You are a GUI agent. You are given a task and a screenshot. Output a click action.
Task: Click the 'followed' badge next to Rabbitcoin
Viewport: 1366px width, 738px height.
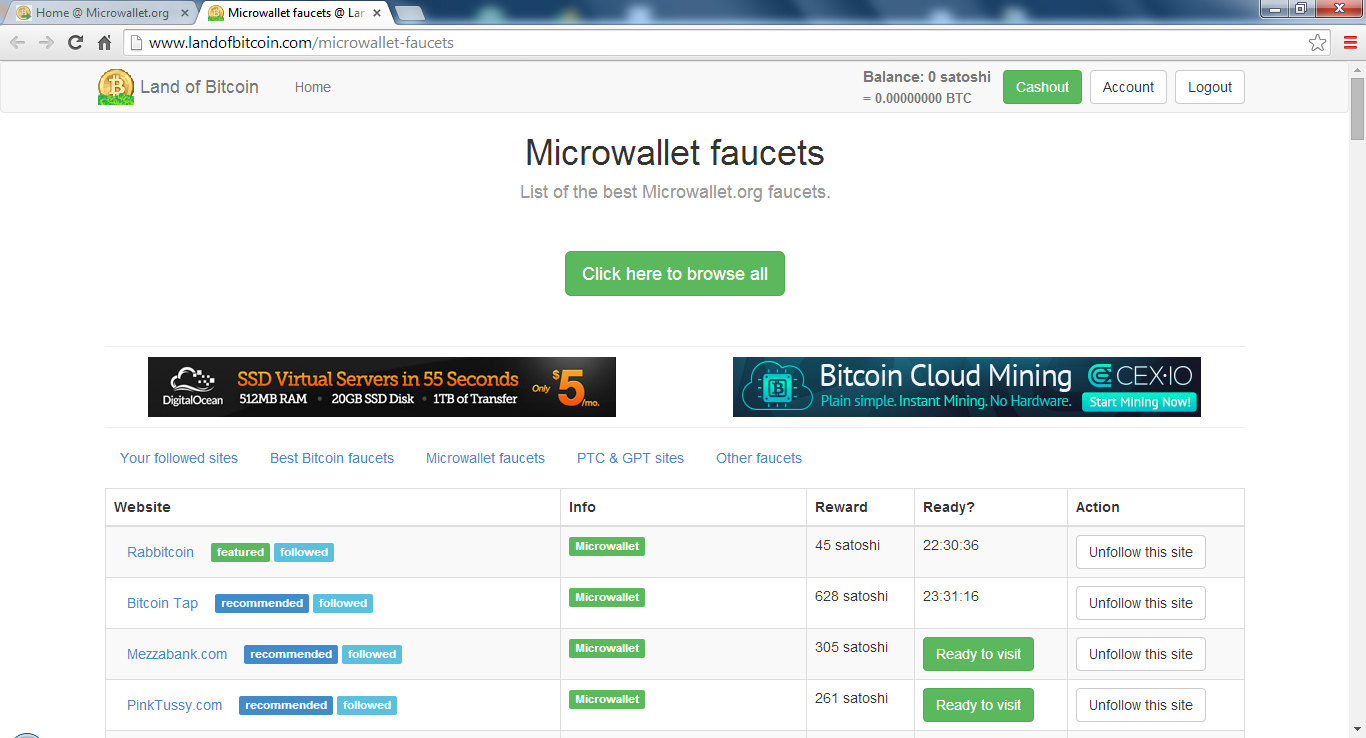click(x=304, y=552)
